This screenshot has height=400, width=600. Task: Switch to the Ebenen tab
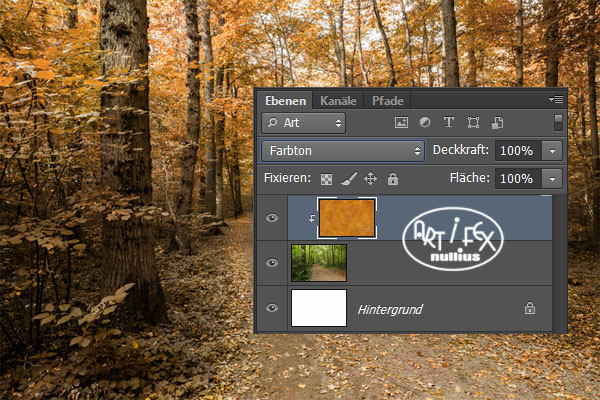coord(285,101)
